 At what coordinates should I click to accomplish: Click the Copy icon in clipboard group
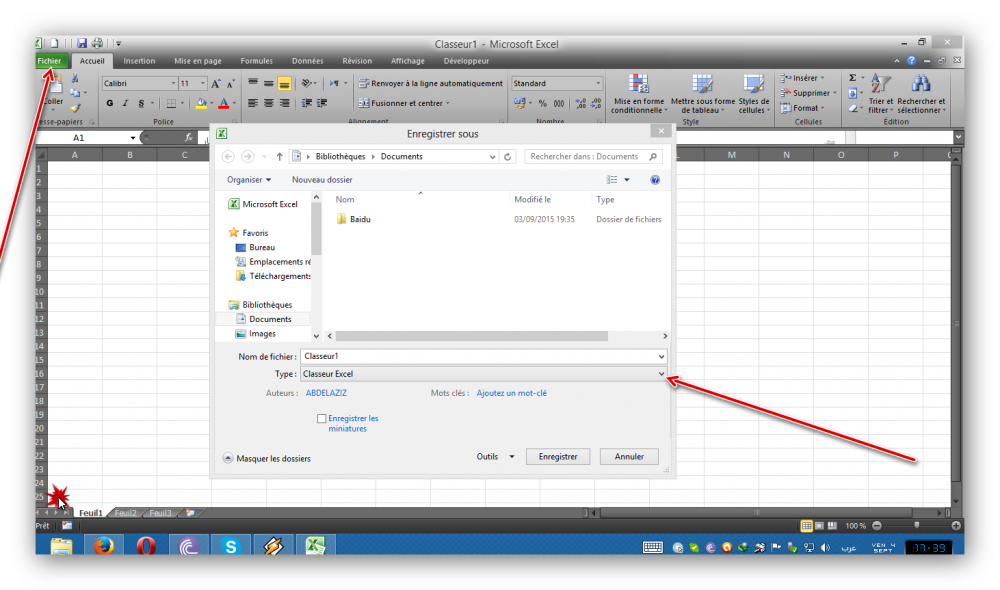75,93
